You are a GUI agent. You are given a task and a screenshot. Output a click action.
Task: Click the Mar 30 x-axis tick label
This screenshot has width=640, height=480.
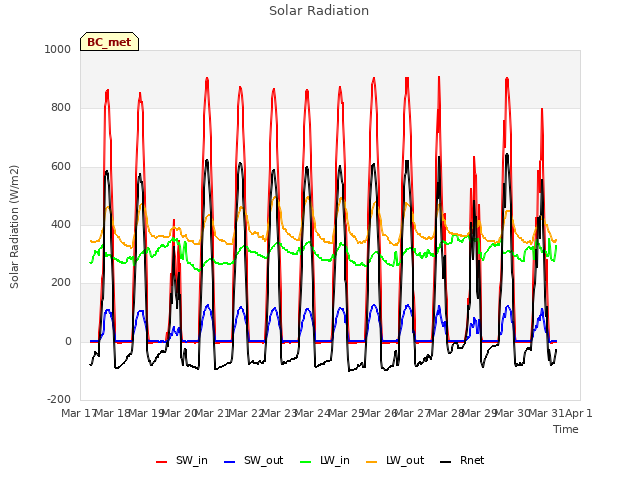tap(512, 413)
